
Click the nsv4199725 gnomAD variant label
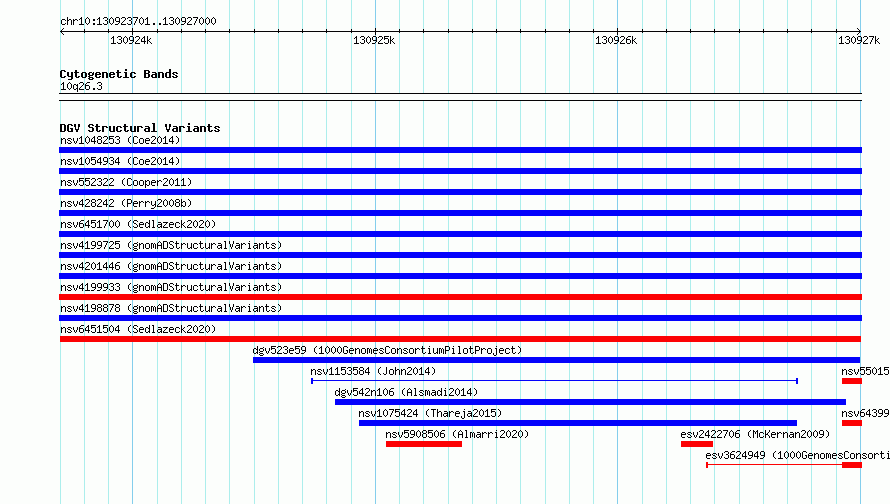[171, 245]
